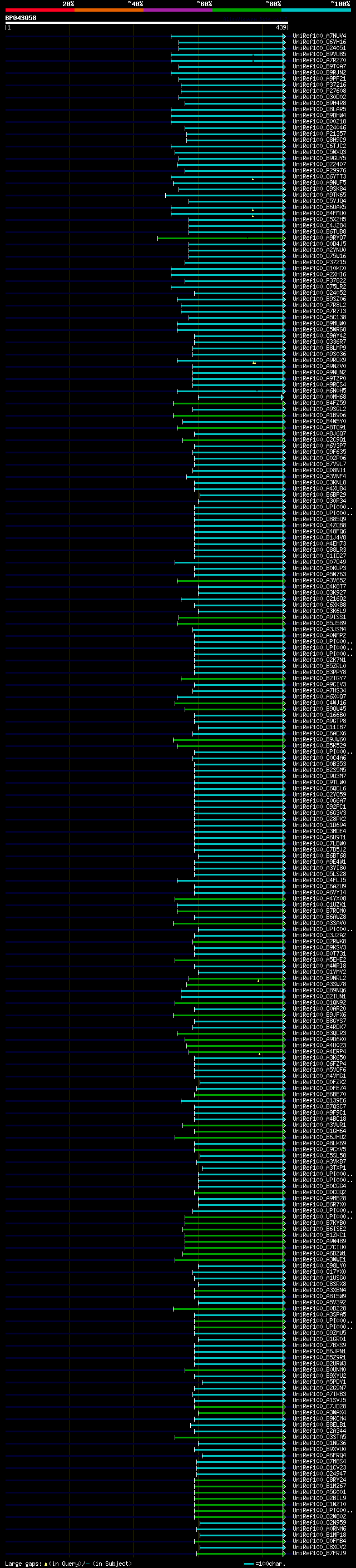Select the UniRef100_A9PF21 label
Viewport: 356px width, 1568px height.
[x=319, y=78]
